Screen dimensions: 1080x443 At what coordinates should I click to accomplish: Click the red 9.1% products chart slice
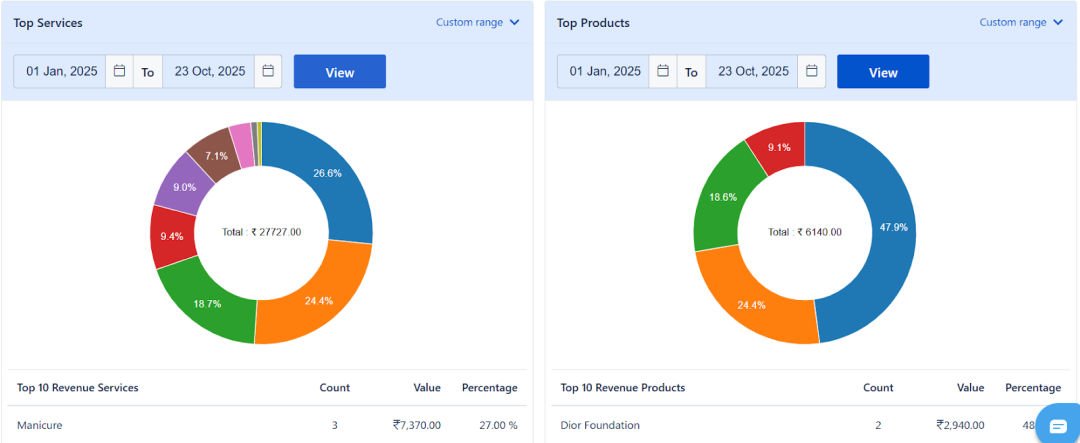[777, 149]
